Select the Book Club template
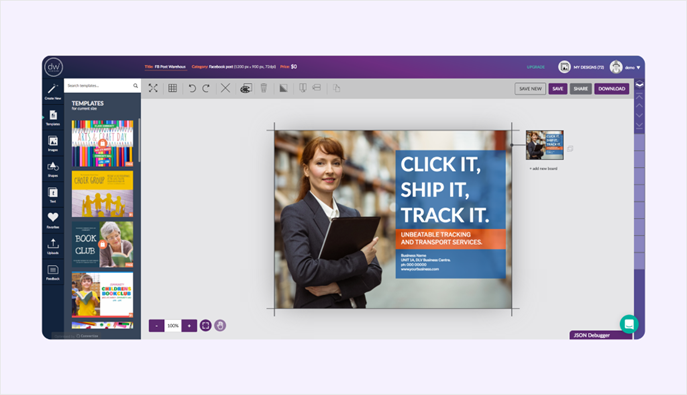Viewport: 687px width, 395px height. coord(103,244)
